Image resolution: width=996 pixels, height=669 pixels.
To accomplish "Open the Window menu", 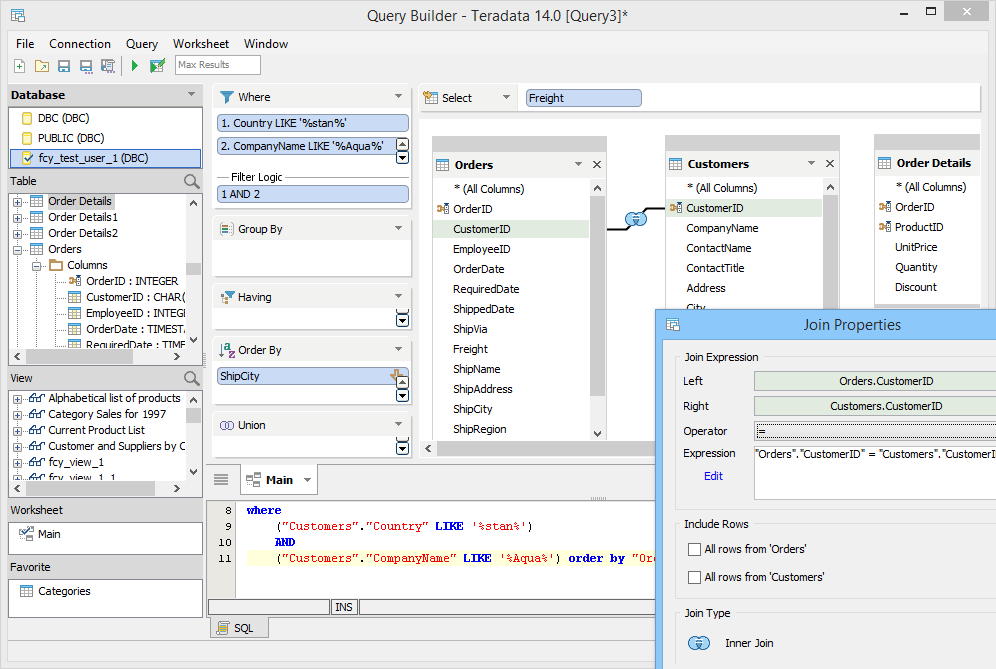I will tap(266, 44).
